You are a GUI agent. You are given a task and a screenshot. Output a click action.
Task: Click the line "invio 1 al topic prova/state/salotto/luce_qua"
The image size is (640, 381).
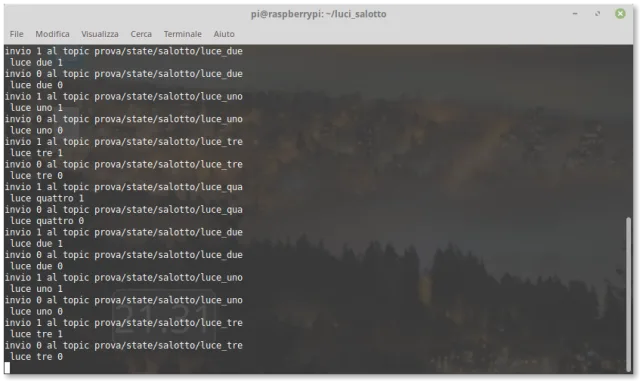[x=124, y=187]
